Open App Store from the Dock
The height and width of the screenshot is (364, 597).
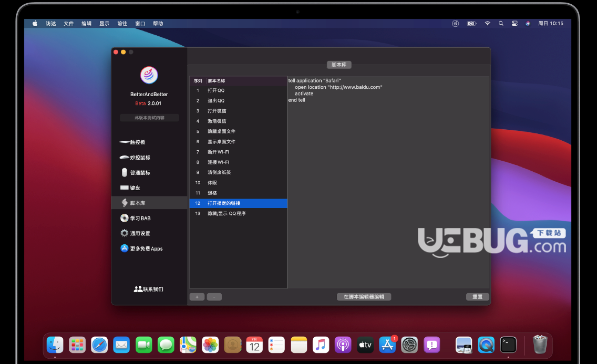click(388, 345)
